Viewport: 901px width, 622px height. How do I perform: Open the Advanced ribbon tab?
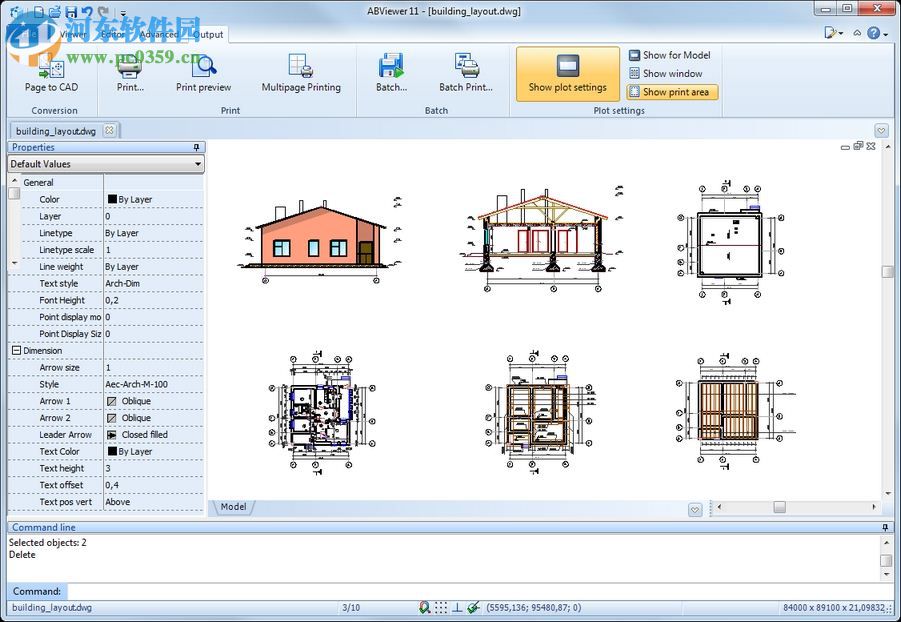click(x=158, y=33)
